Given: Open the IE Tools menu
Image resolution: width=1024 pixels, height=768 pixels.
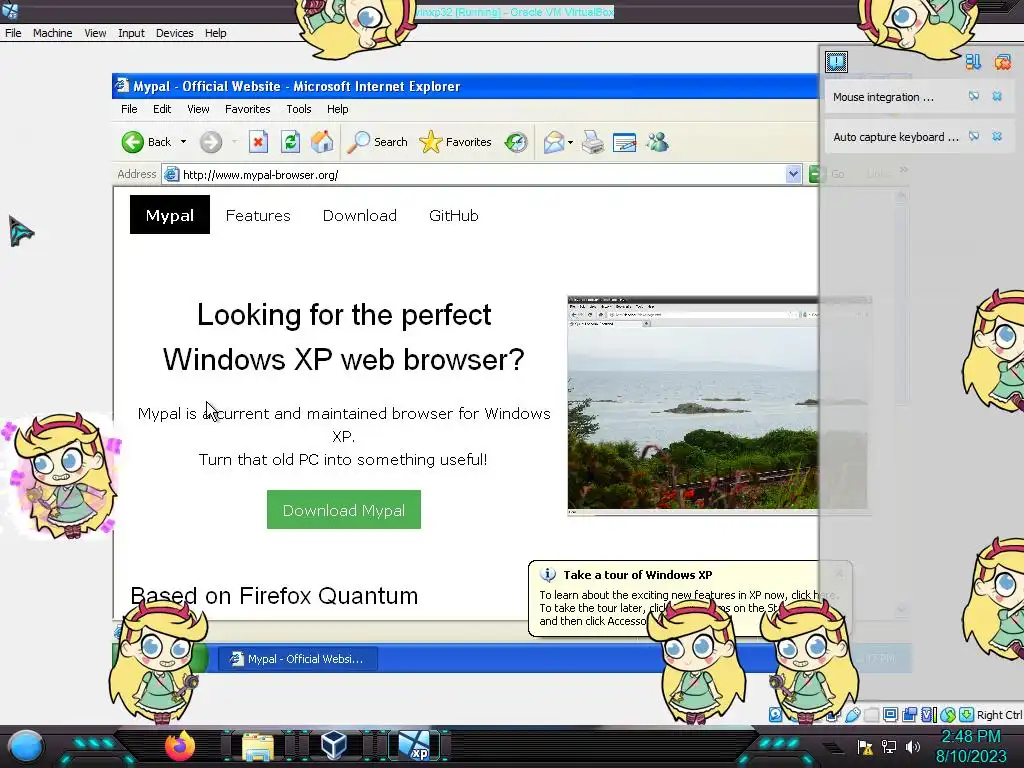Looking at the screenshot, I should coord(298,109).
